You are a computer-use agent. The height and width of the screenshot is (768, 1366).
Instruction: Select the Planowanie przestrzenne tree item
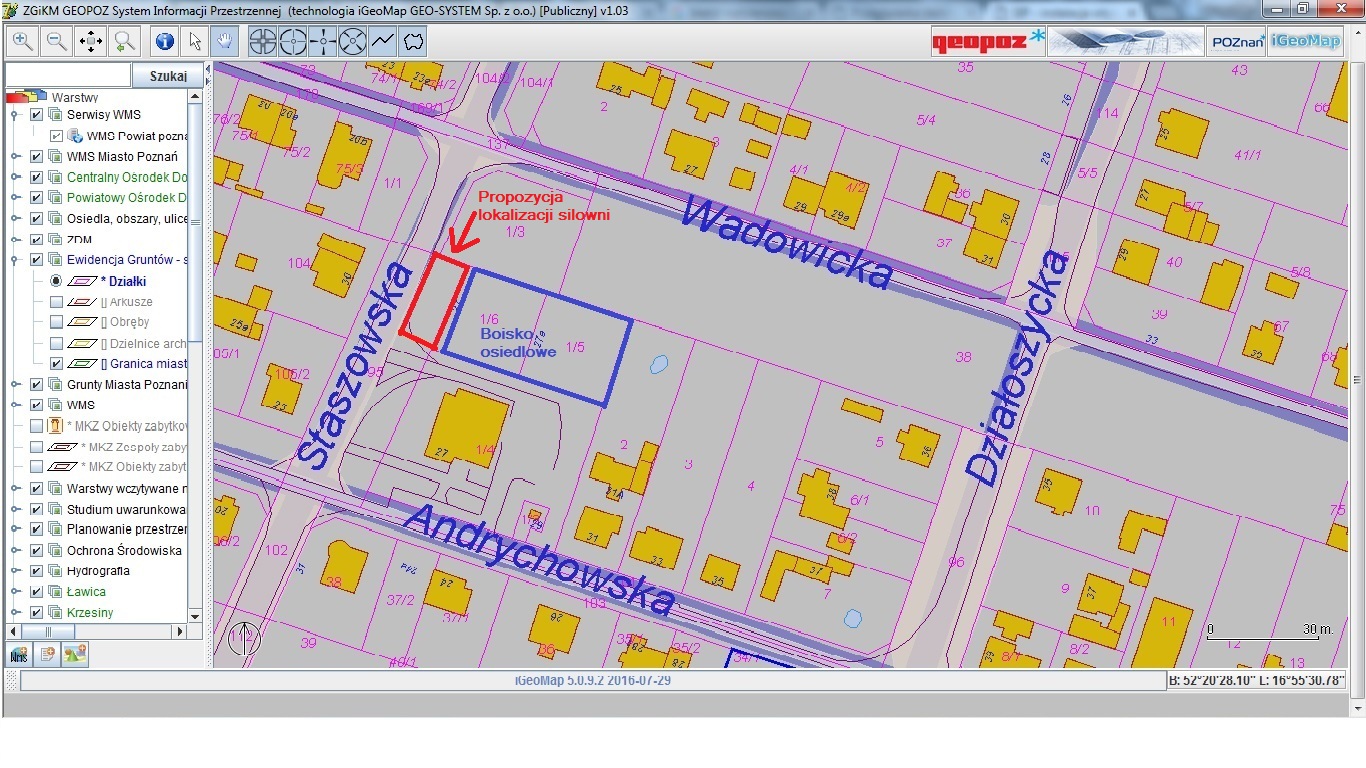pos(126,530)
